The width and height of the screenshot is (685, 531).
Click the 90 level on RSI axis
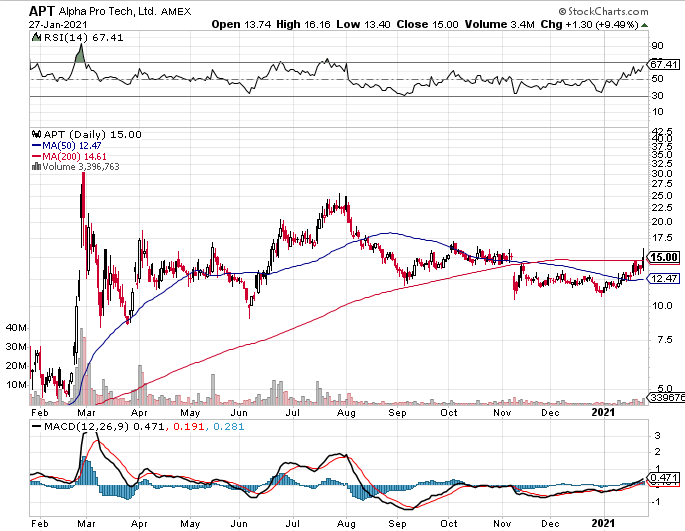click(657, 46)
